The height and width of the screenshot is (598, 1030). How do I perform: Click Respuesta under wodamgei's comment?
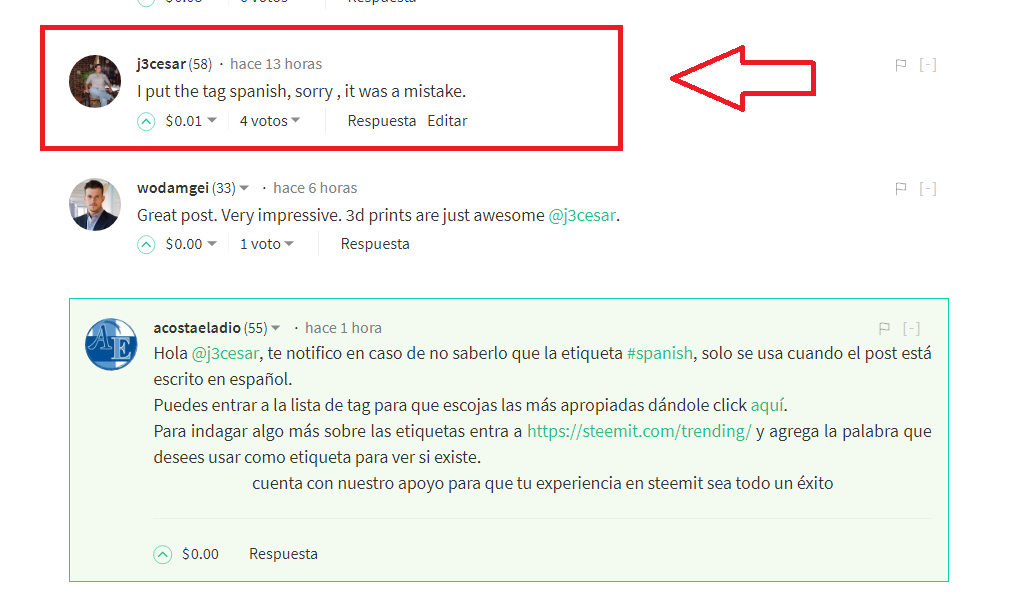[x=375, y=244]
